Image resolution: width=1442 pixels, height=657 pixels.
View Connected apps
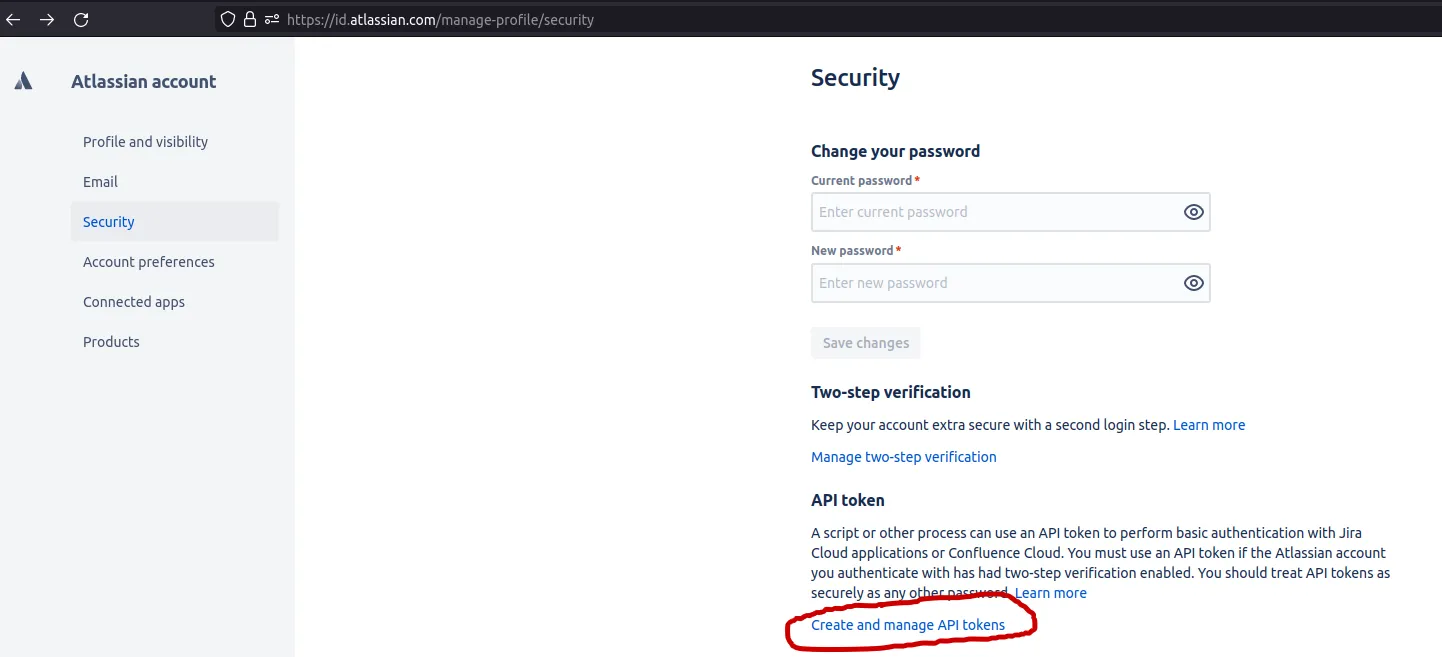(134, 301)
